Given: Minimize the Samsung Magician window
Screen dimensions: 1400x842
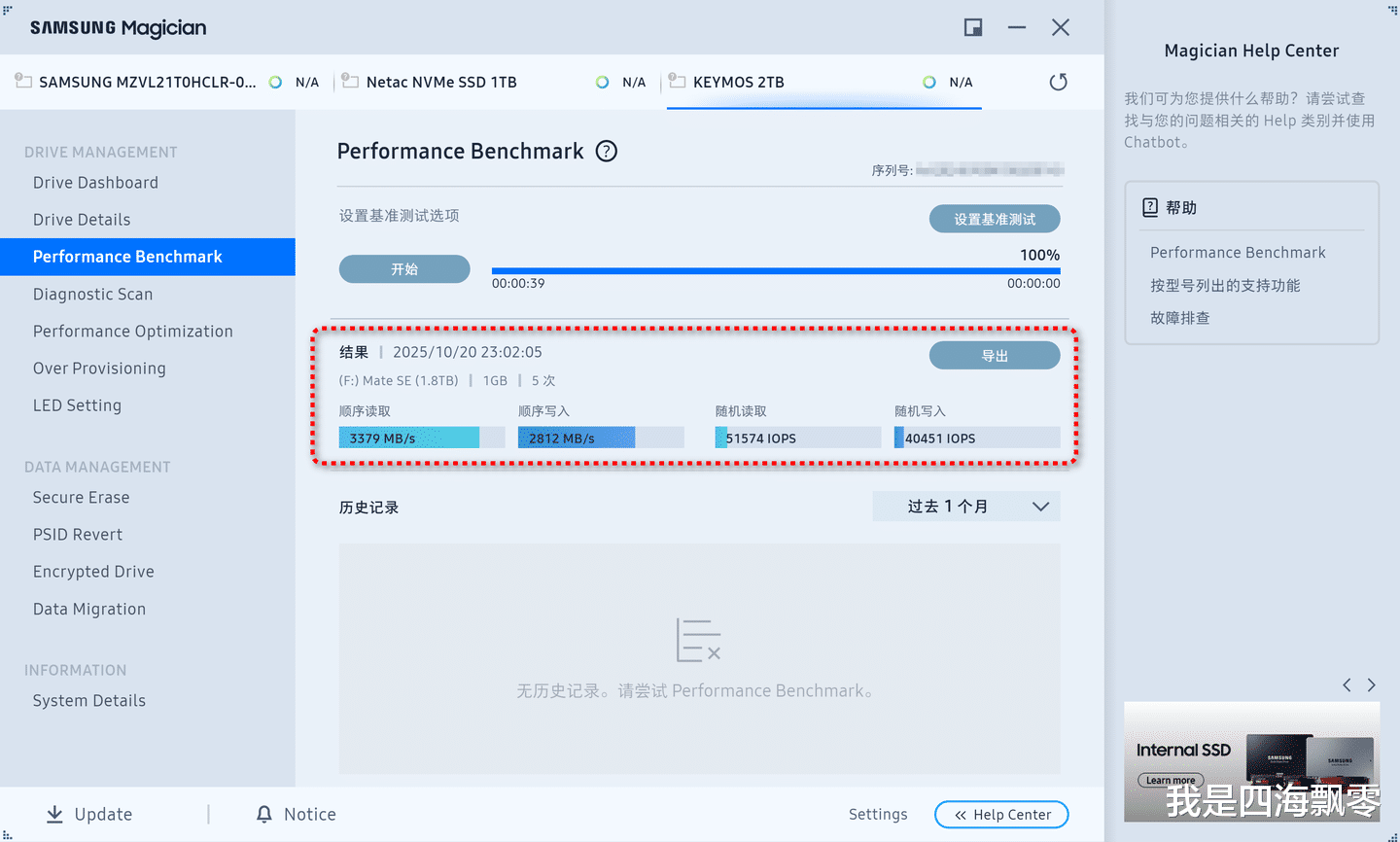Looking at the screenshot, I should coord(1017,27).
